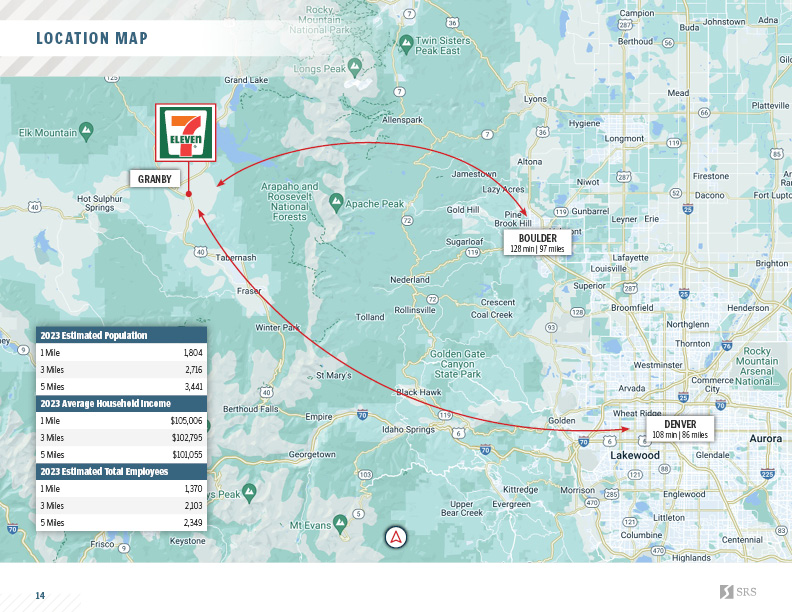Click the Interstate 70 shield near Empire

point(362,415)
